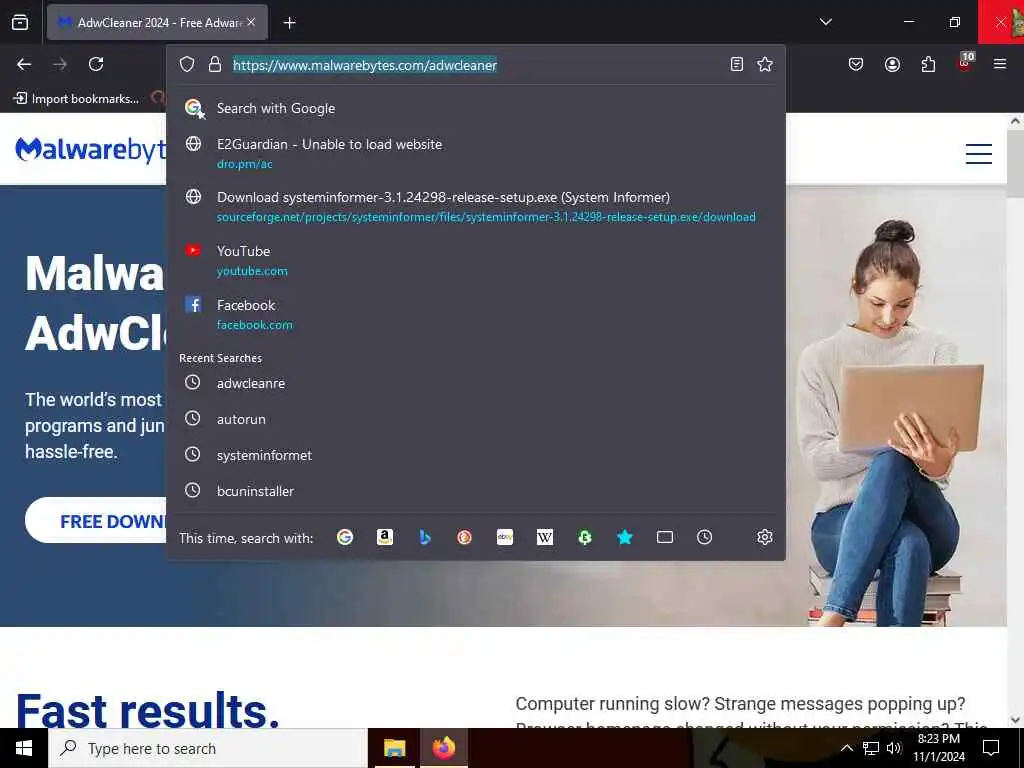
Task: Open volume control tray icon
Action: tap(894, 748)
